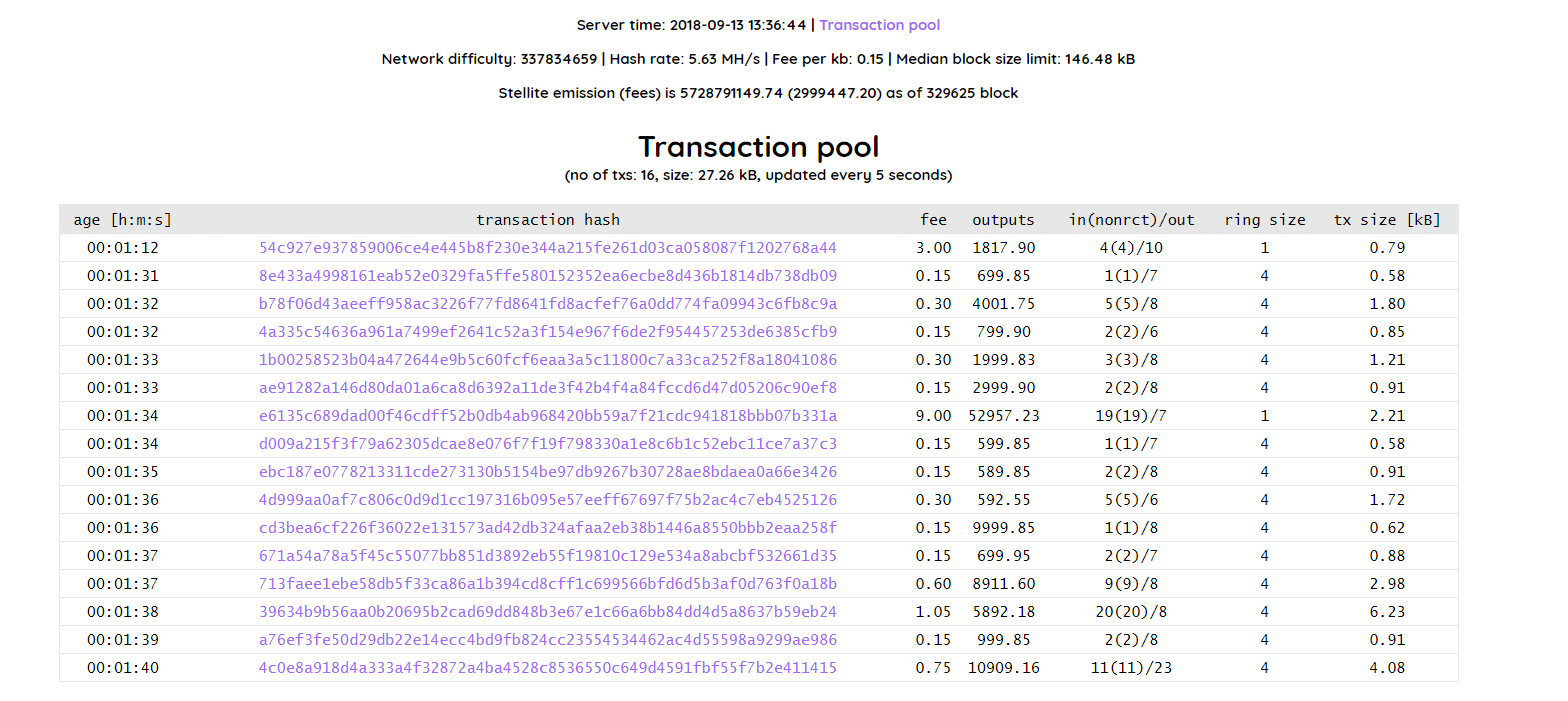The image size is (1568, 701).
Task: Open transaction hash starting with 39634b9b
Action: coord(548,612)
